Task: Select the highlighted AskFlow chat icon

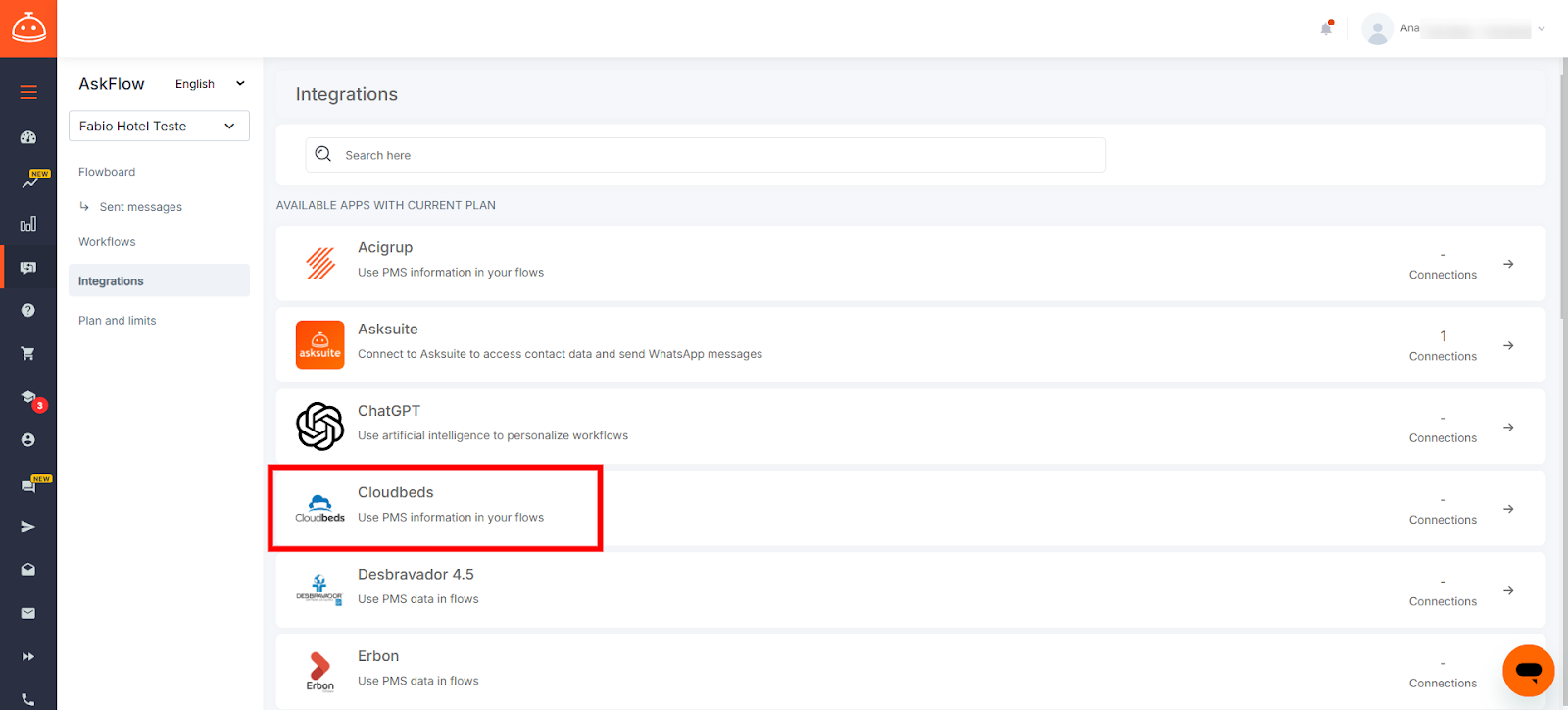Action: tap(28, 268)
